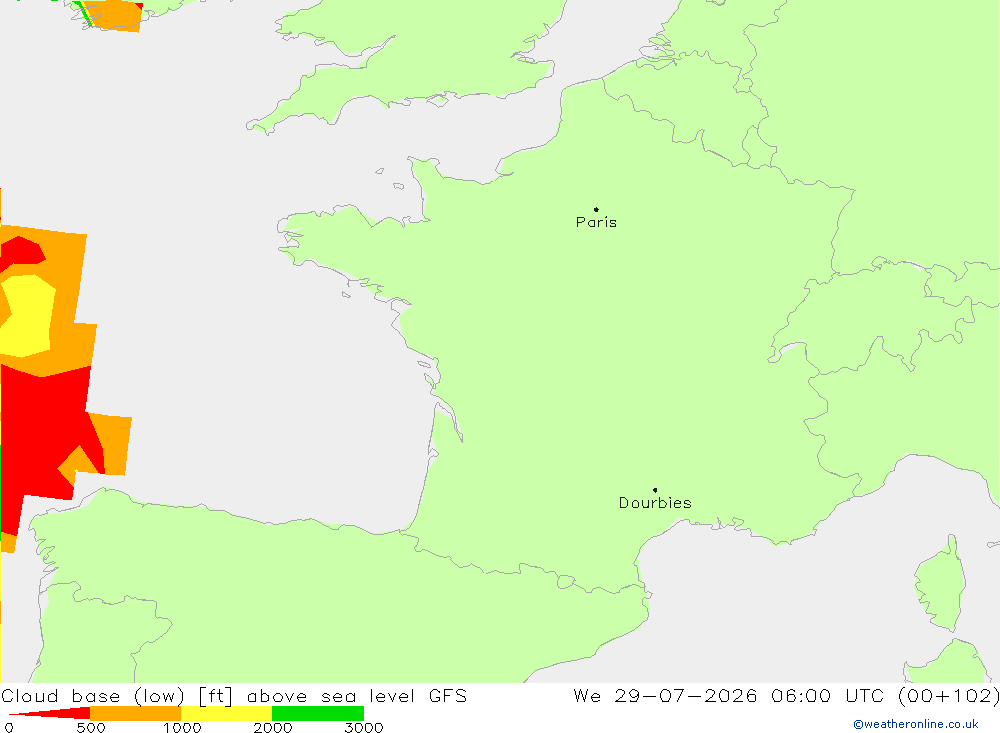Click the legend value '500'

click(x=91, y=727)
